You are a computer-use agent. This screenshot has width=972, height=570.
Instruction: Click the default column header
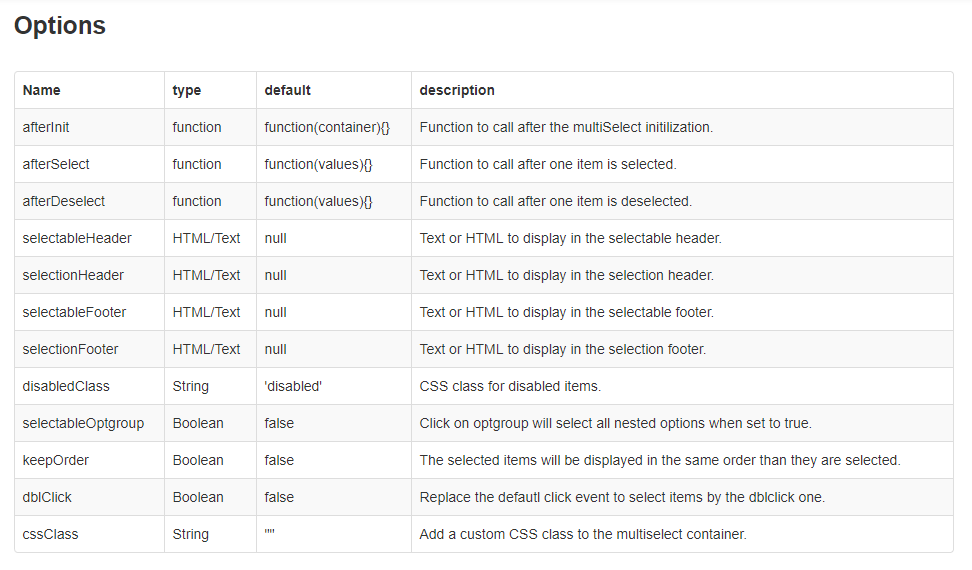(x=288, y=90)
